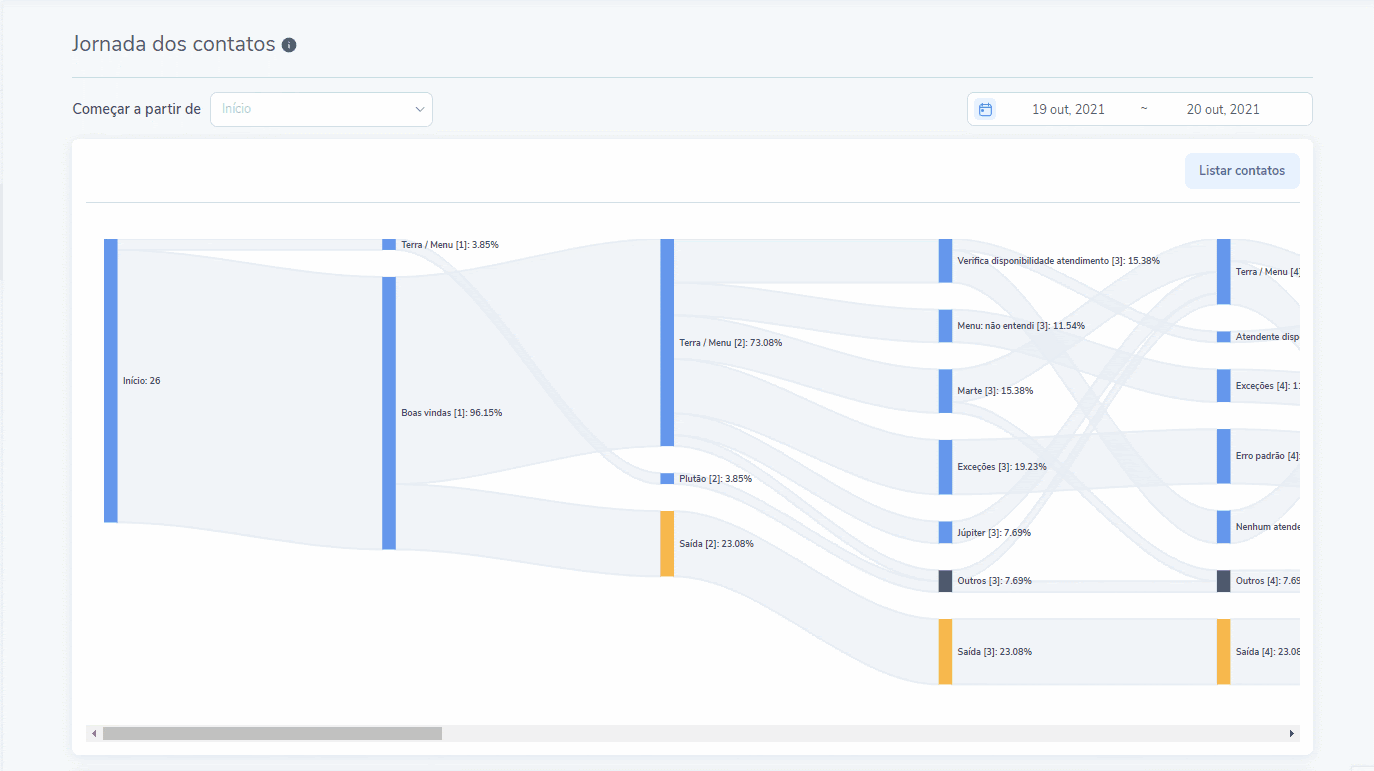Select the Exceções [3] node bar
This screenshot has width=1374, height=771.
click(945, 466)
